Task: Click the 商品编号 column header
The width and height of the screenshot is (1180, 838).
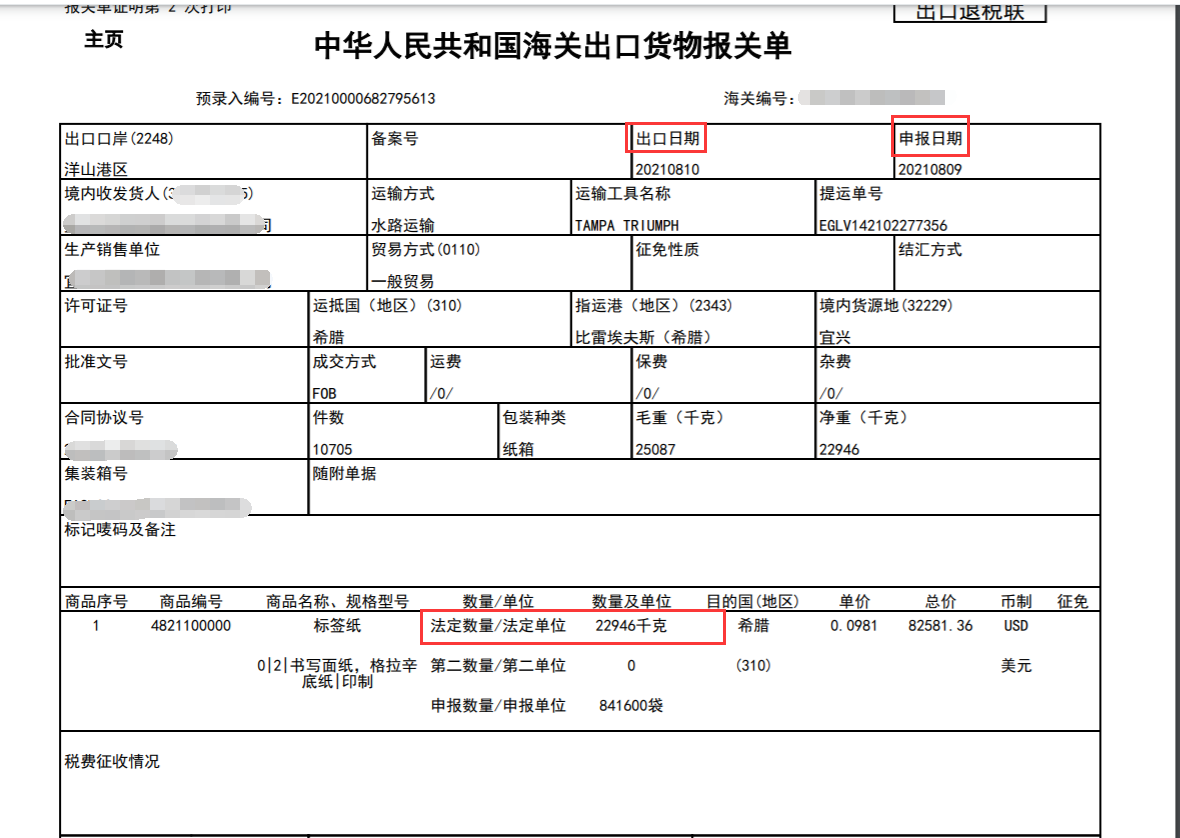Action: 191,601
